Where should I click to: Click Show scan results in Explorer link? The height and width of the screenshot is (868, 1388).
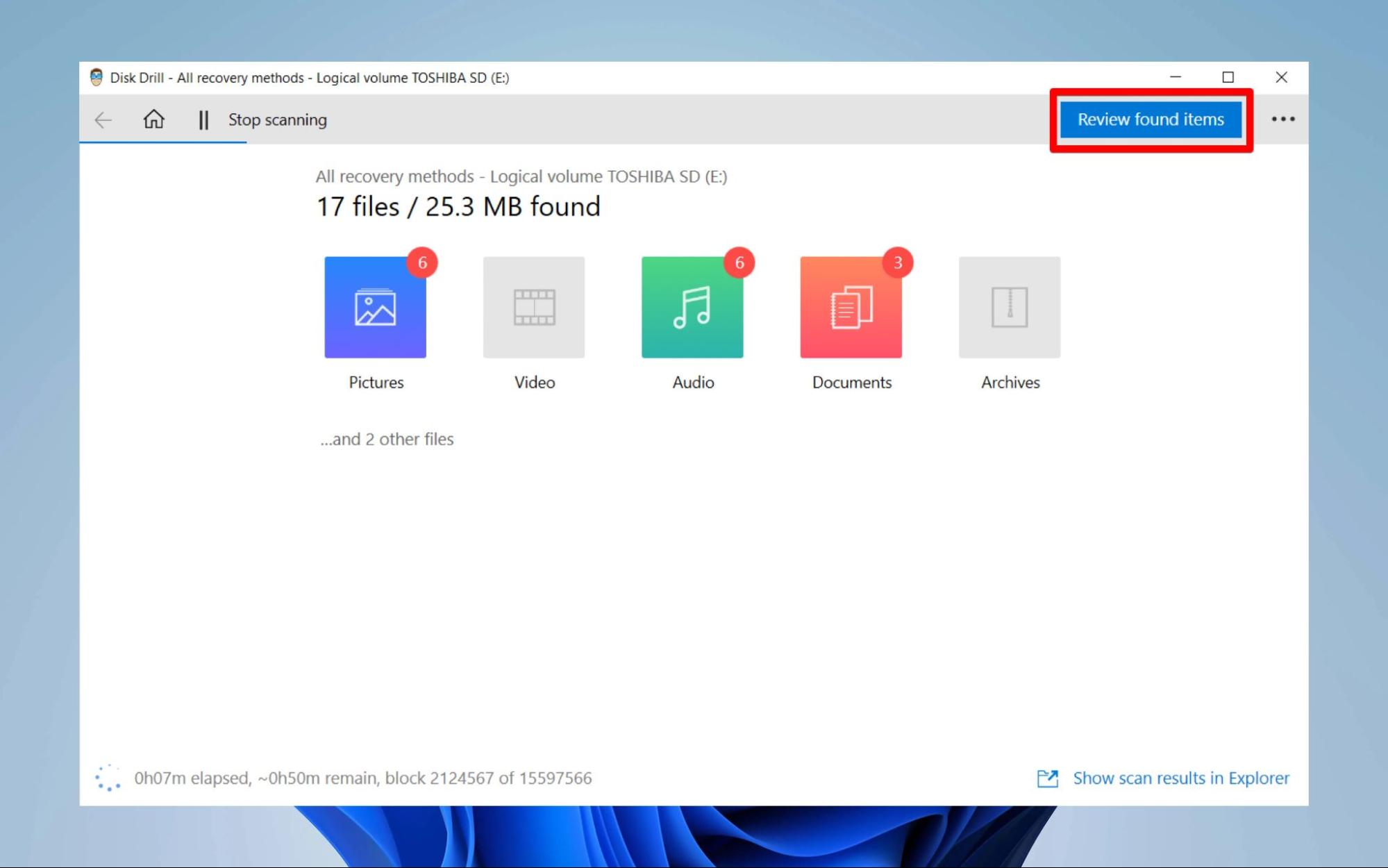click(1181, 778)
